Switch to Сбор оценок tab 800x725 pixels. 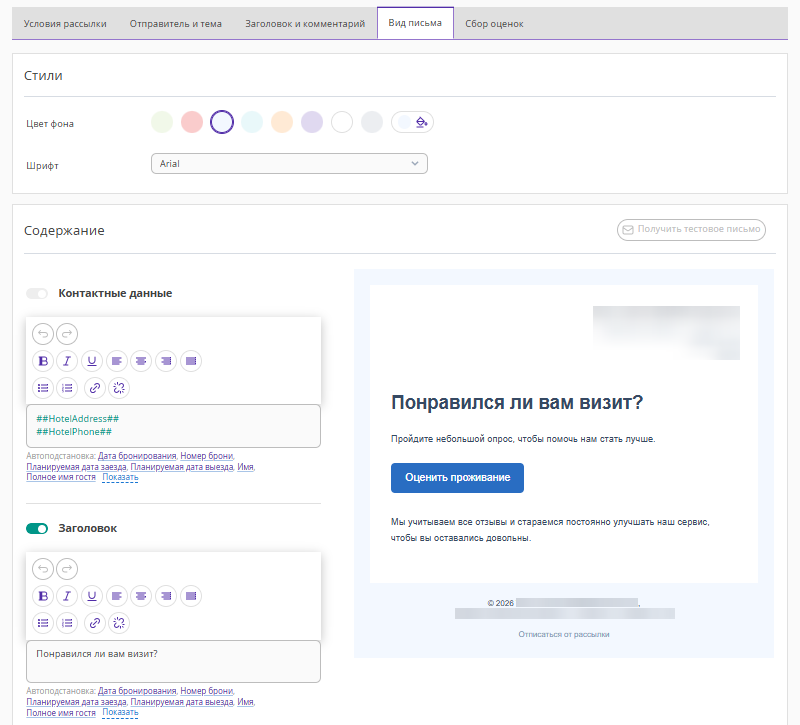tap(493, 23)
